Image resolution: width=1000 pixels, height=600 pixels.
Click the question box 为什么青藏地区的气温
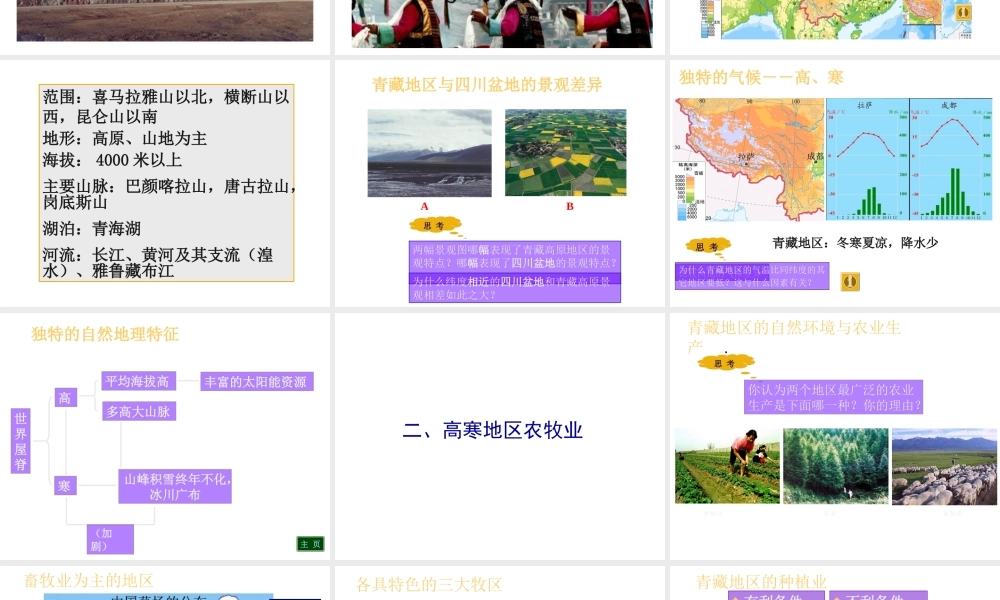(752, 276)
